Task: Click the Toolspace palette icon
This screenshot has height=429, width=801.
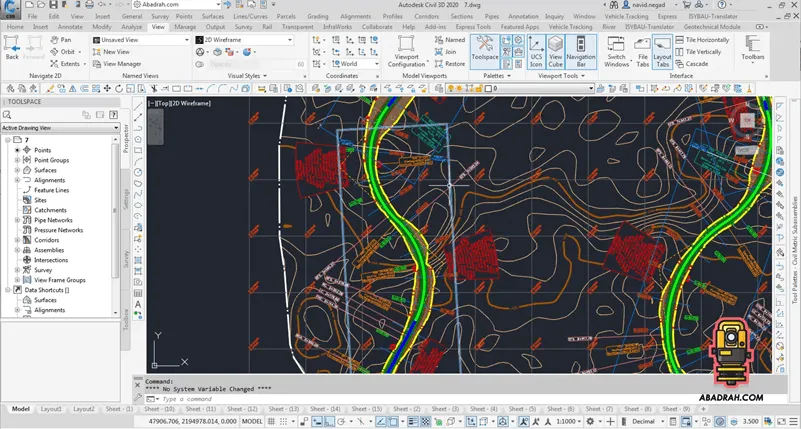Action: coord(486,50)
